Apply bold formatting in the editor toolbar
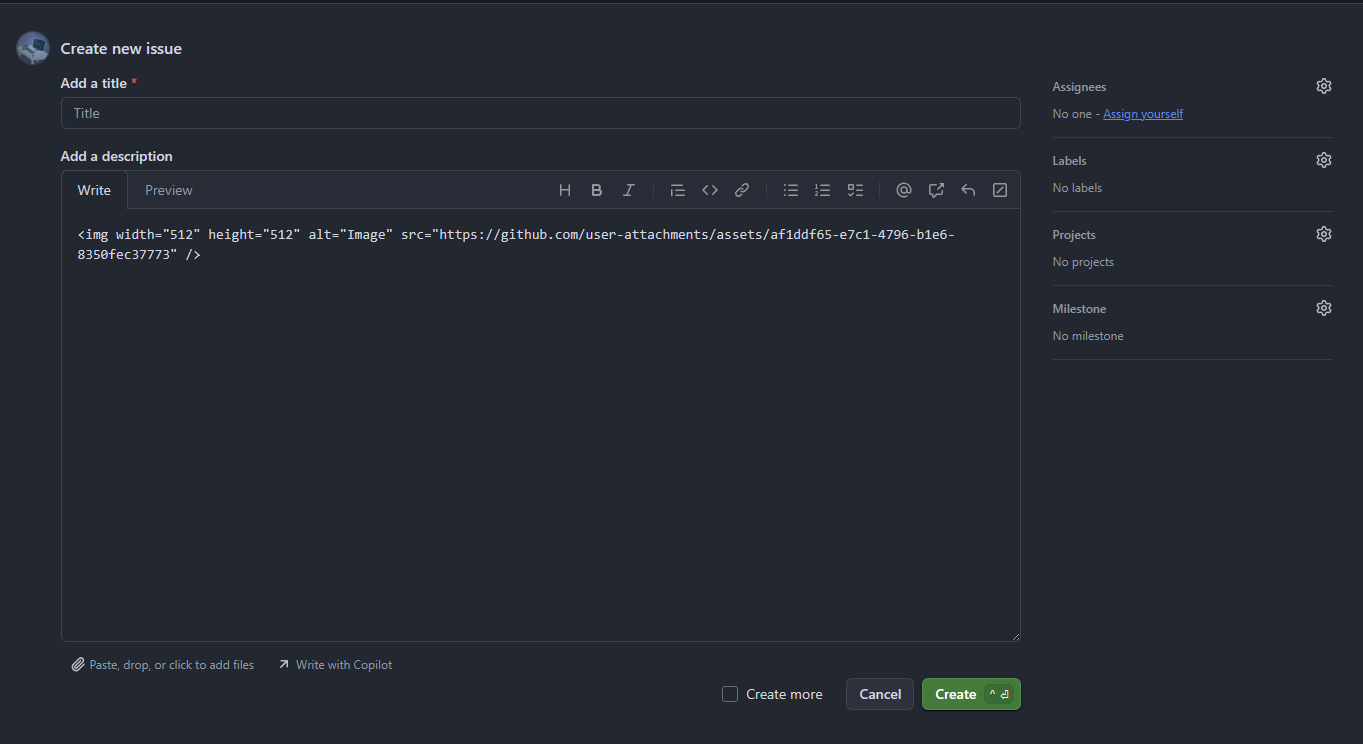The image size is (1363, 744). (x=597, y=190)
